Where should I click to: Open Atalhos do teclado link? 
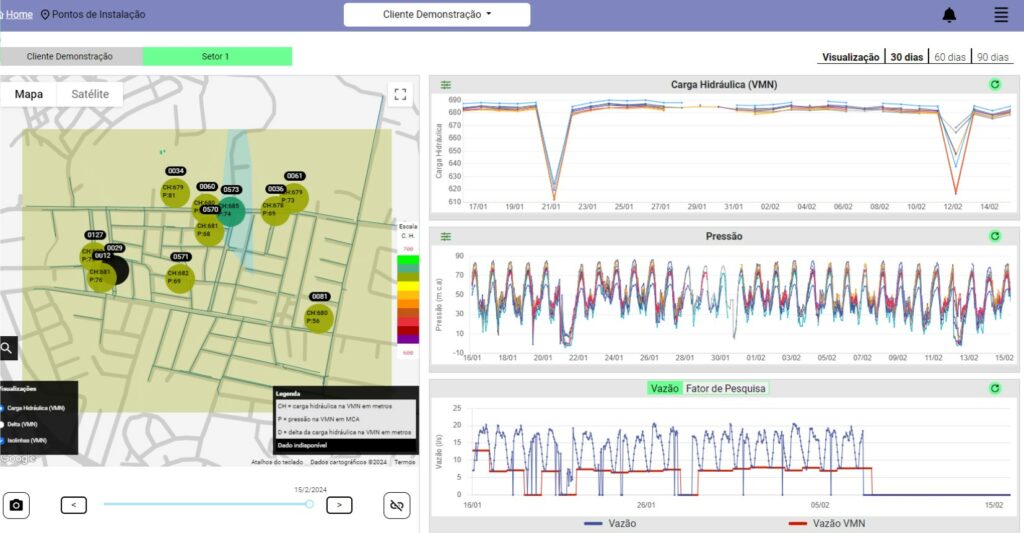277,462
